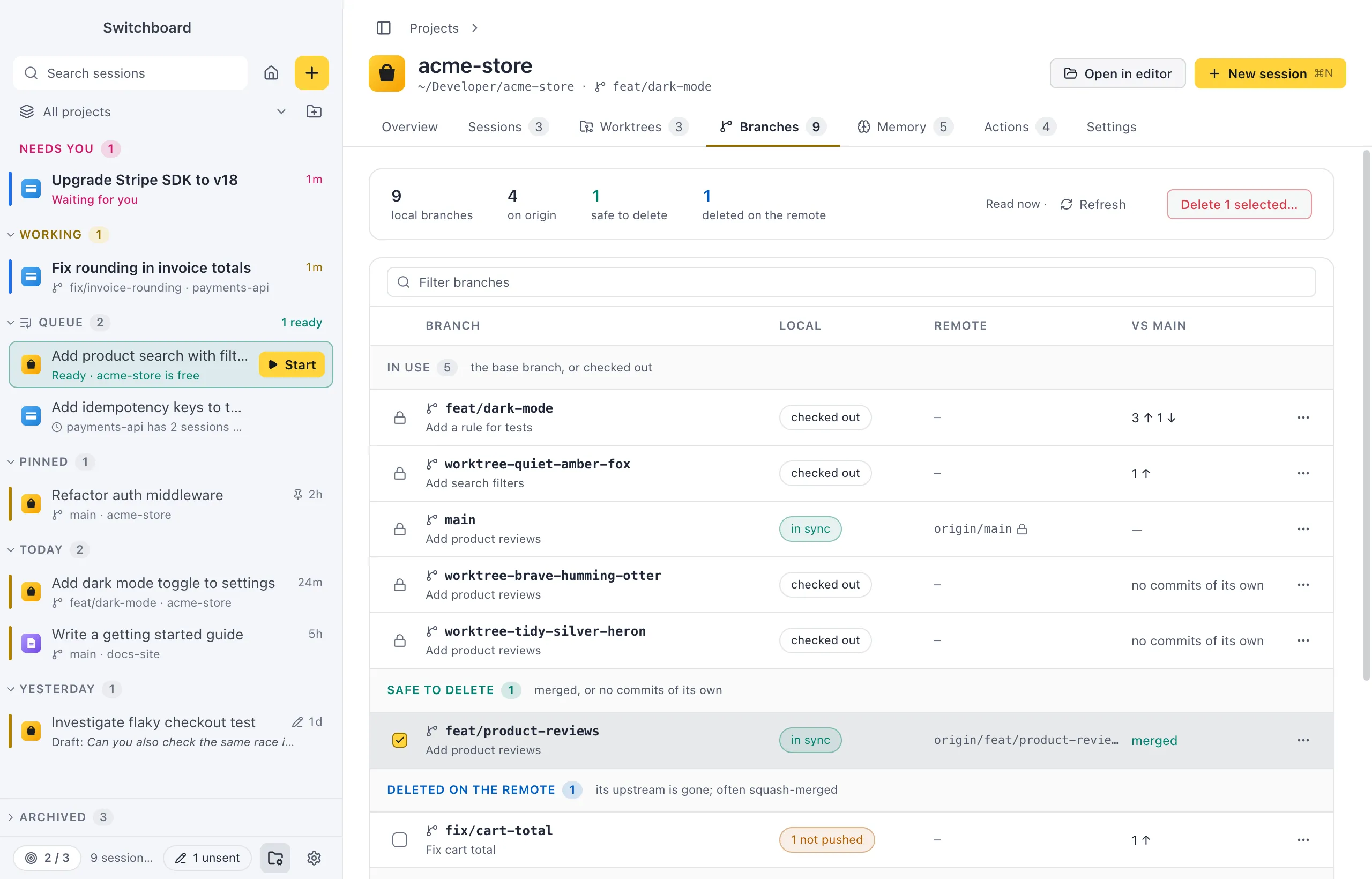Click the Search sessions field
Viewport: 1372px width, 879px height.
131,73
